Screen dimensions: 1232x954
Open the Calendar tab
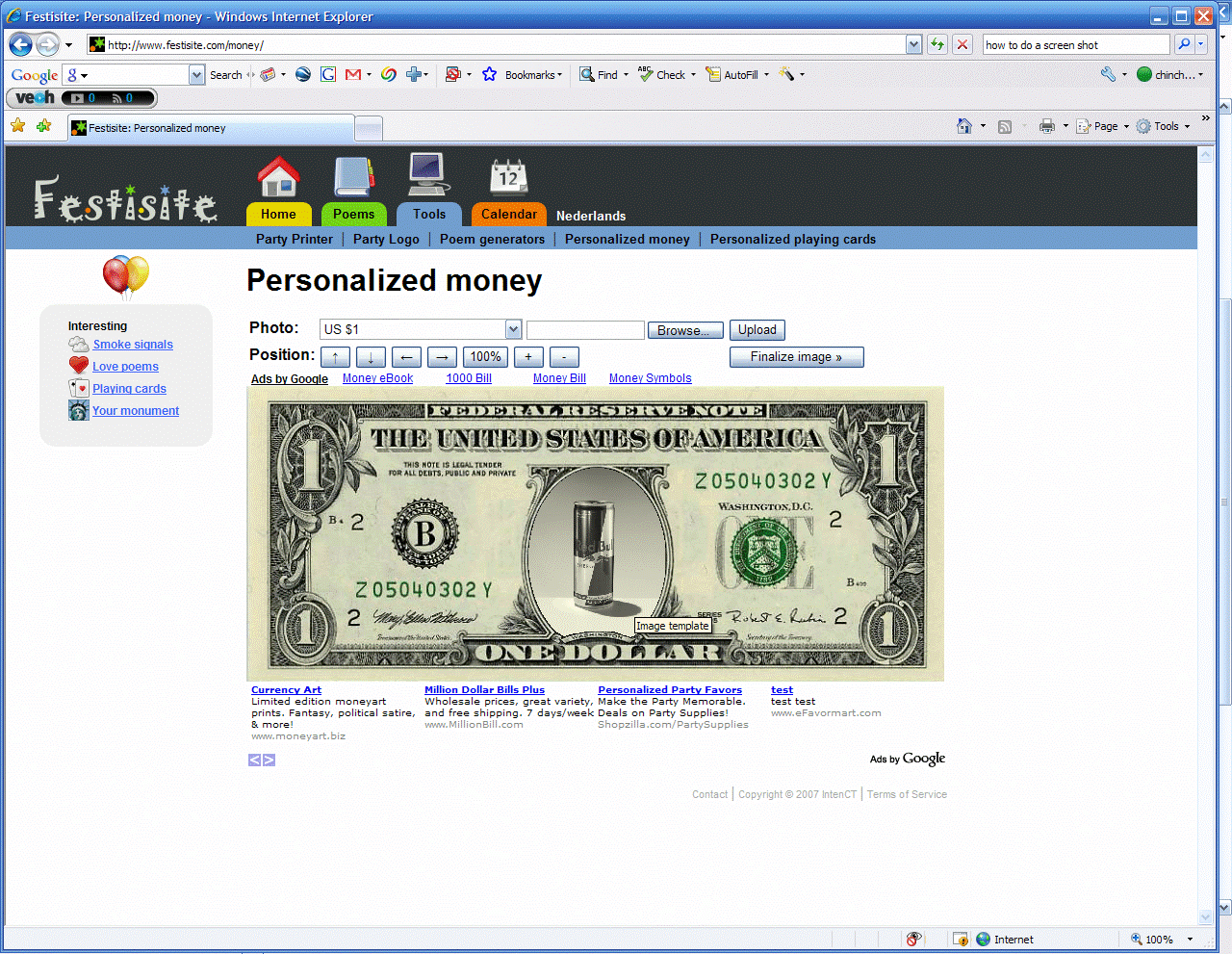click(508, 214)
